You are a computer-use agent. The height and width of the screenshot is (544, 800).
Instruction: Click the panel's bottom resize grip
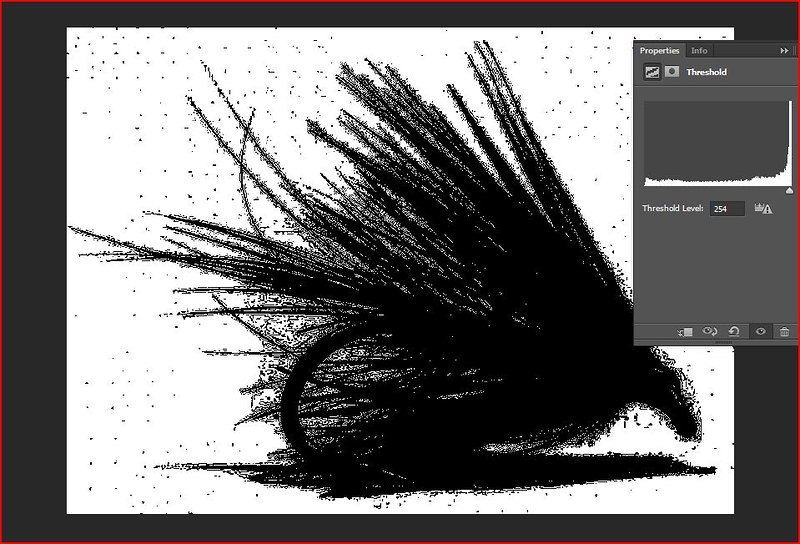716,344
